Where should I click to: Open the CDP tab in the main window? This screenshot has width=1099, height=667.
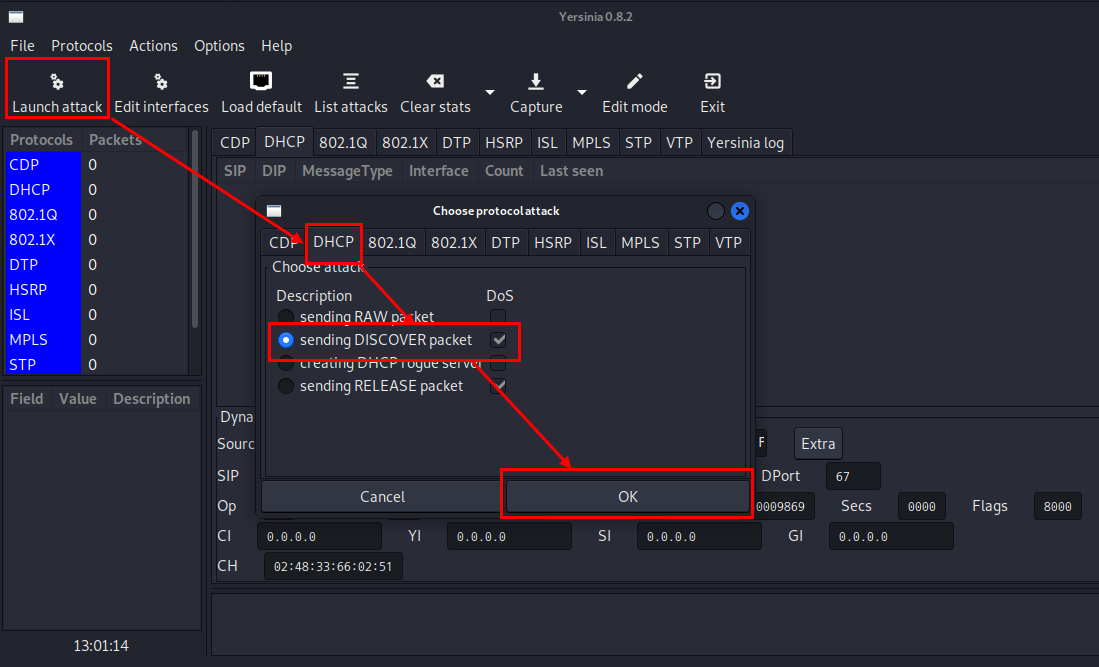235,142
